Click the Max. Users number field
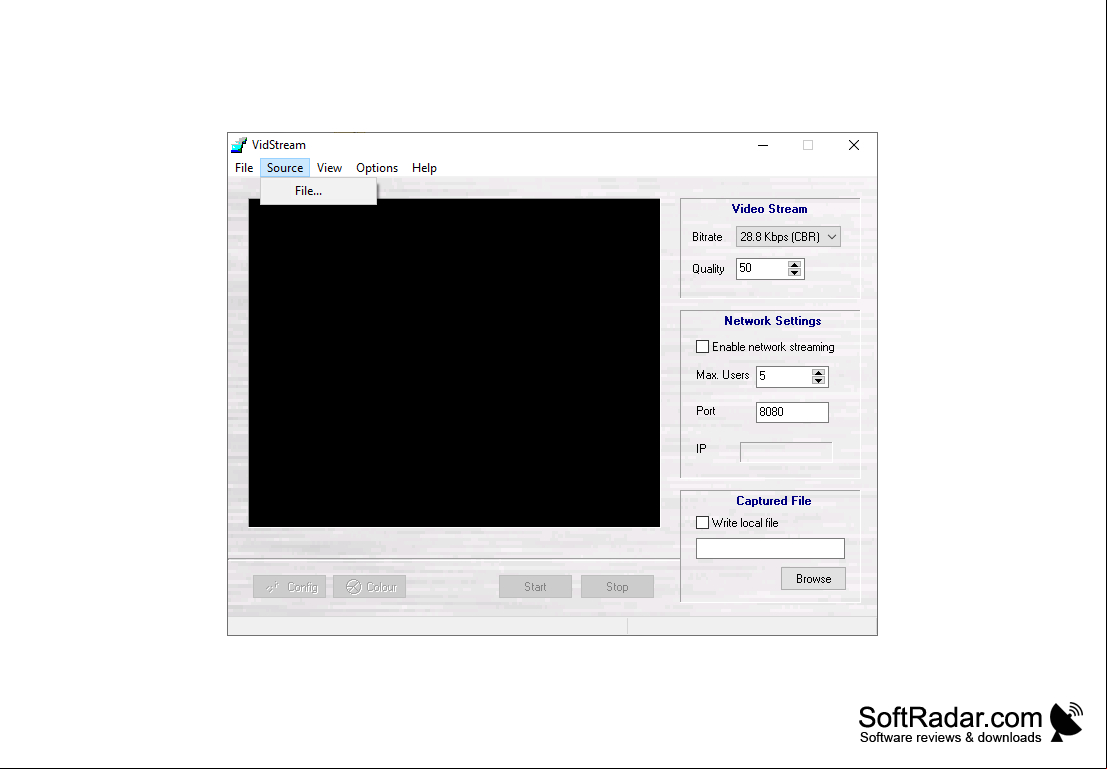This screenshot has width=1107, height=769. point(784,376)
